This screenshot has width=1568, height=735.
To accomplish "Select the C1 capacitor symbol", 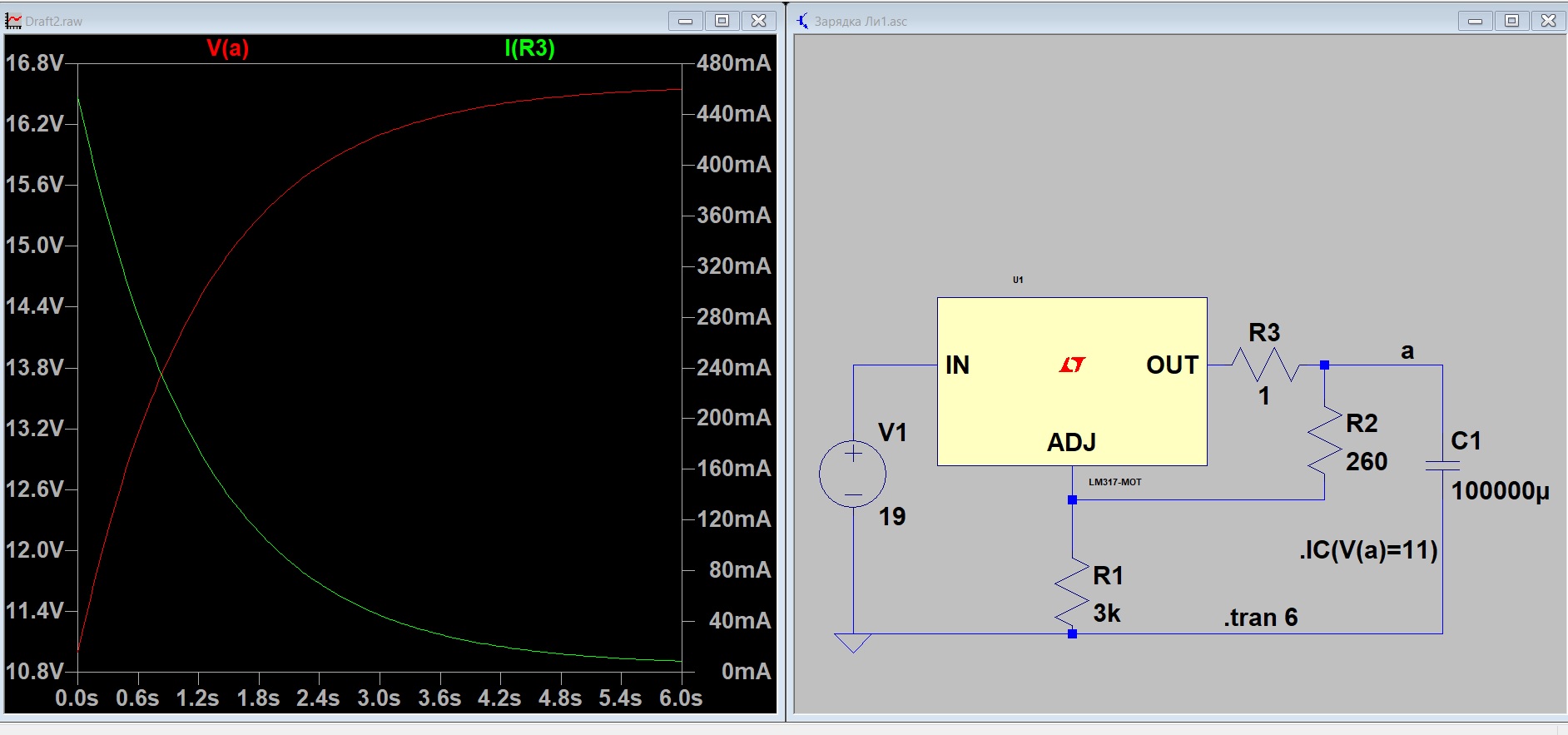I will (1442, 466).
